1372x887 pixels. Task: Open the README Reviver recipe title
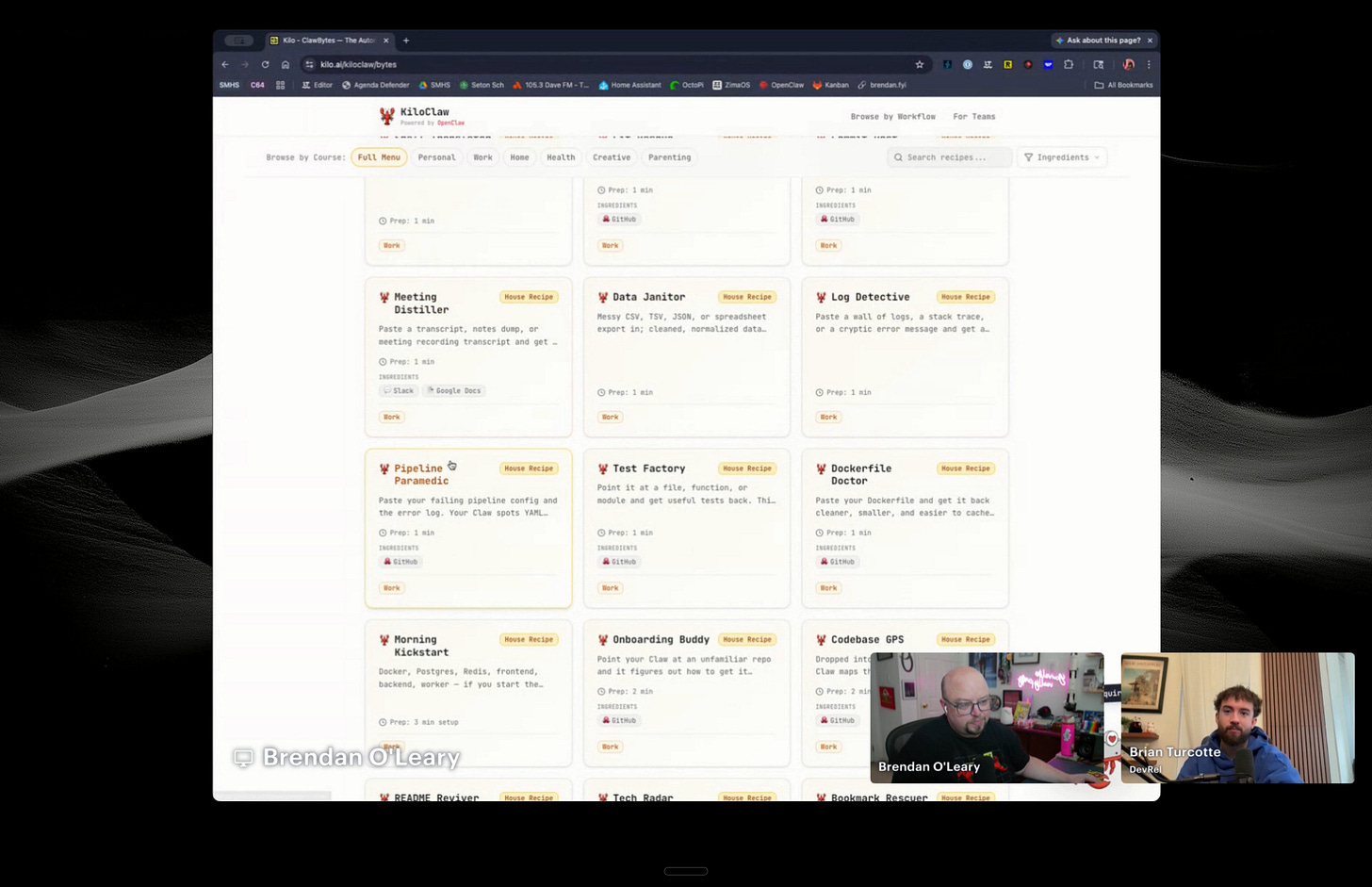(x=436, y=797)
